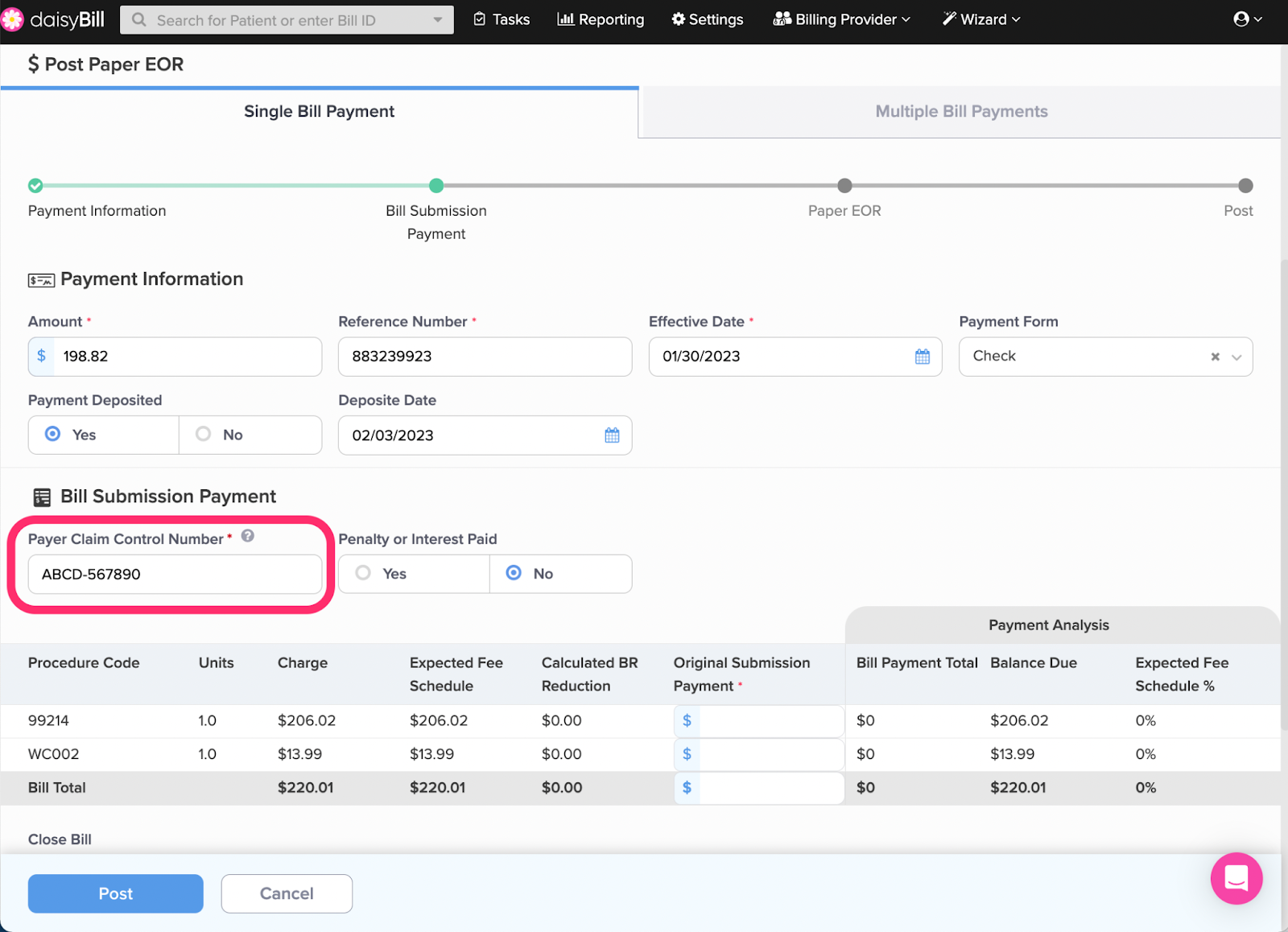The width and height of the screenshot is (1288, 932).
Task: Click the Payer Claim Control Number help icon
Action: [248, 536]
